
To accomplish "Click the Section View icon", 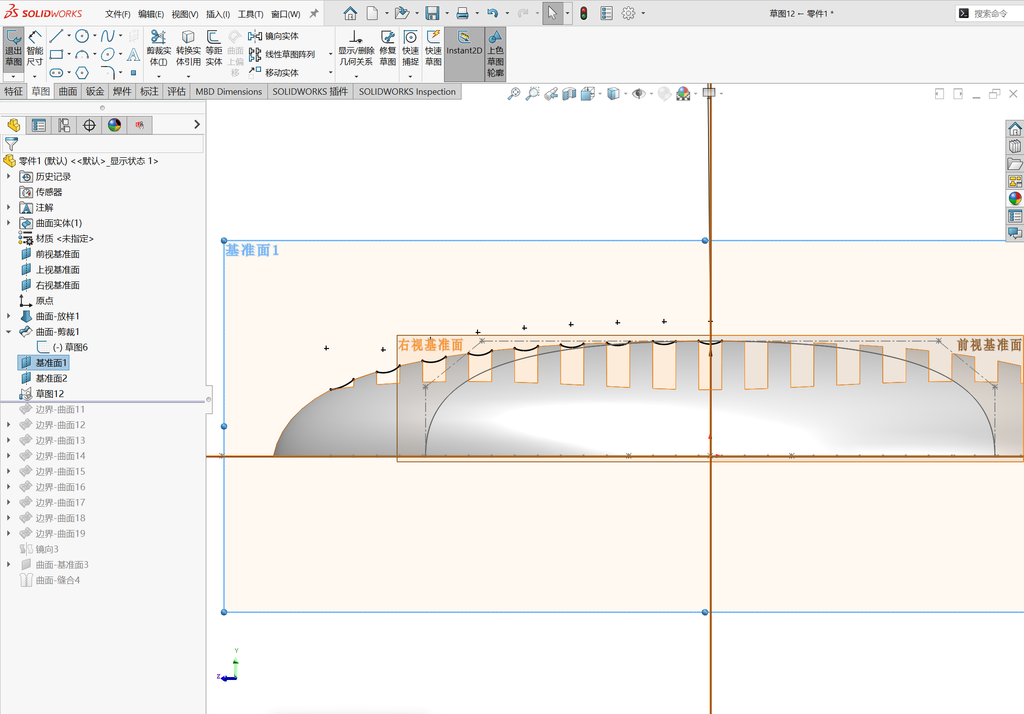I will (569, 94).
